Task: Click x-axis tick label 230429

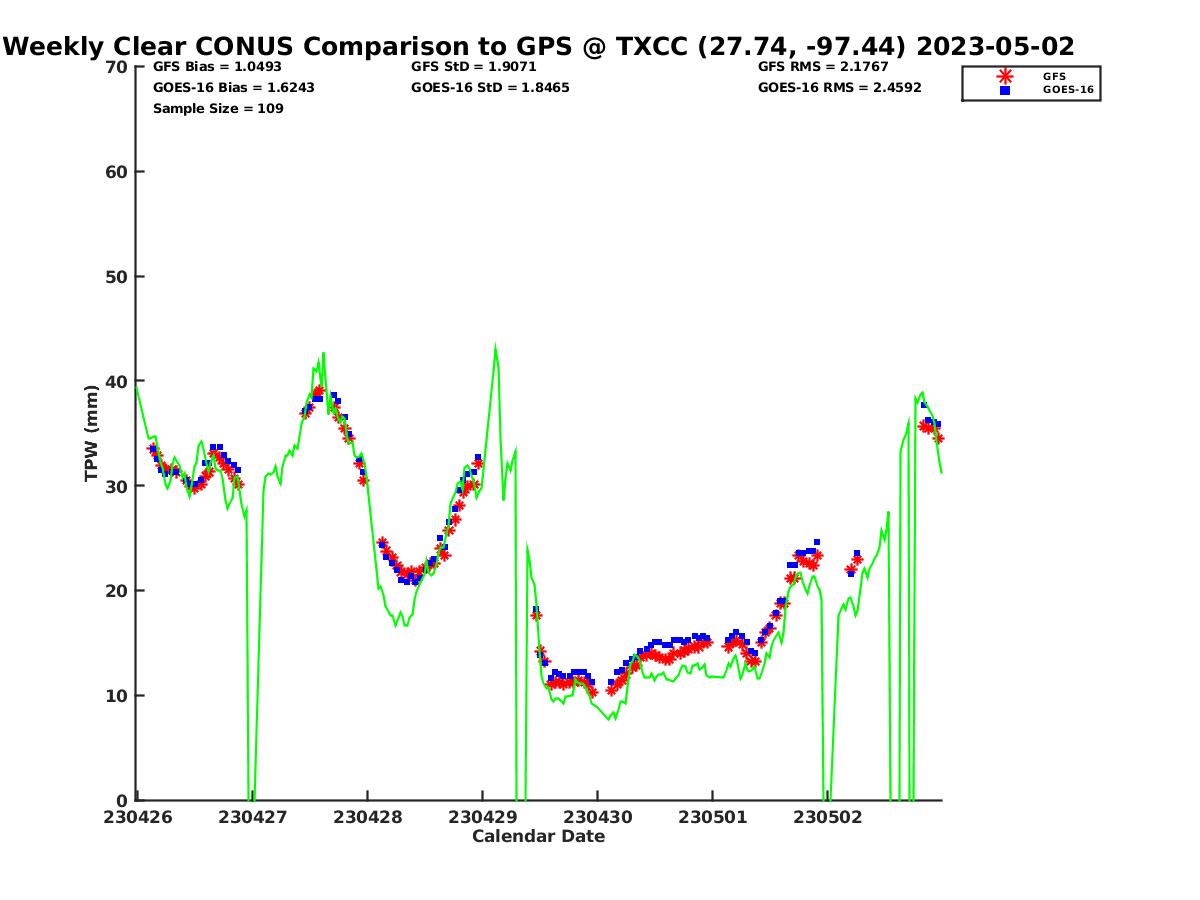Action: pos(482,817)
